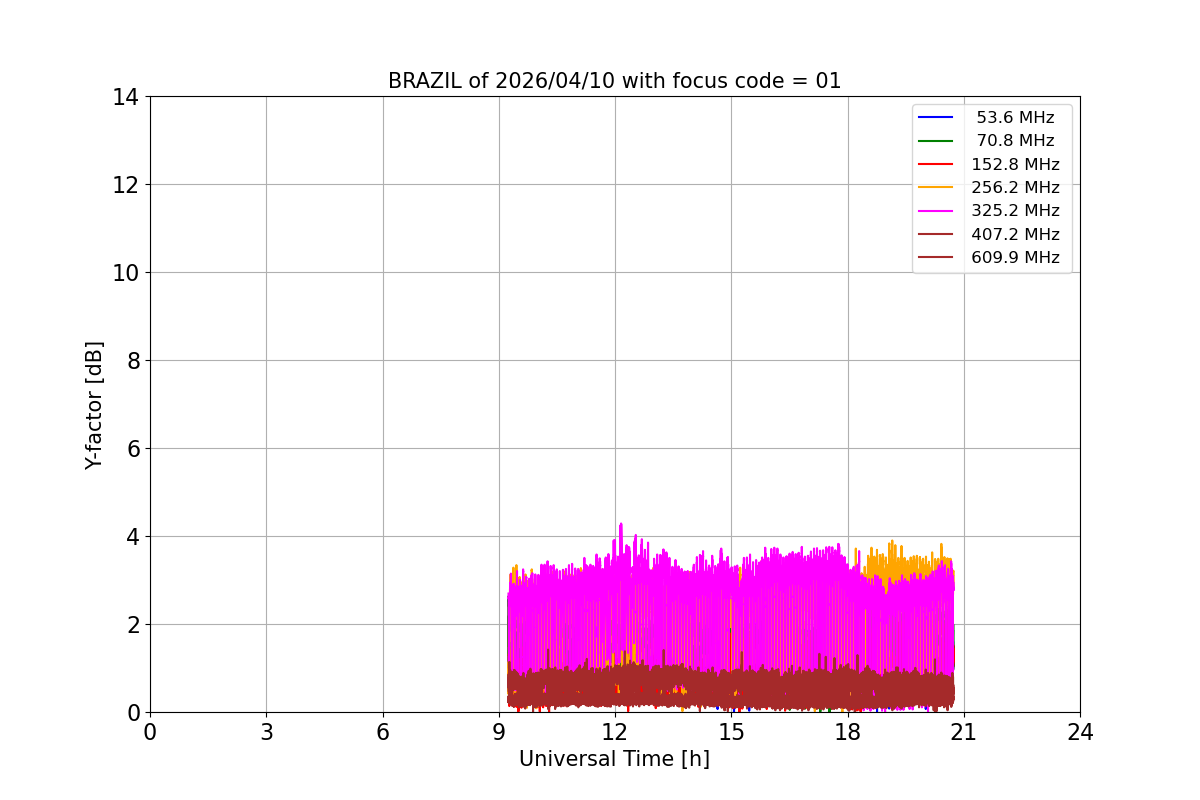
Task: Click the Y-factor [dB] axis label
Action: click(94, 405)
